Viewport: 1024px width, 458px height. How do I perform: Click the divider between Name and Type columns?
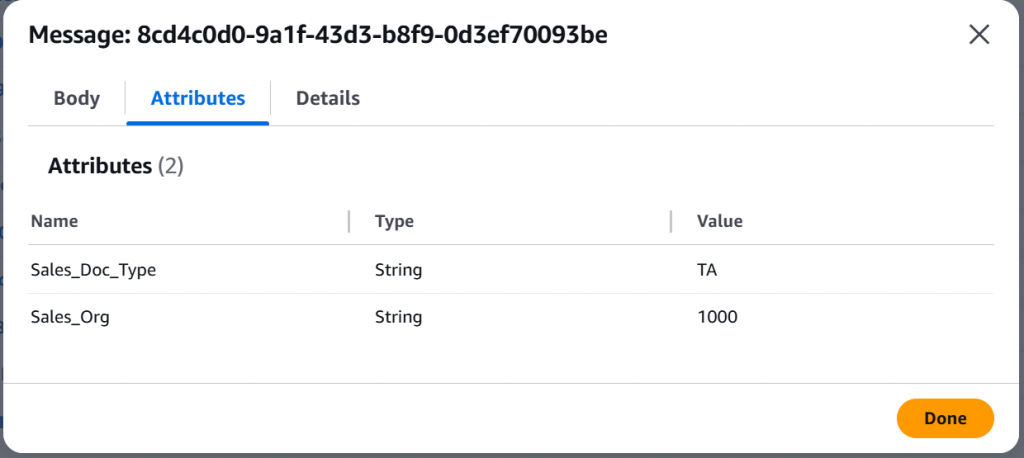click(349, 221)
